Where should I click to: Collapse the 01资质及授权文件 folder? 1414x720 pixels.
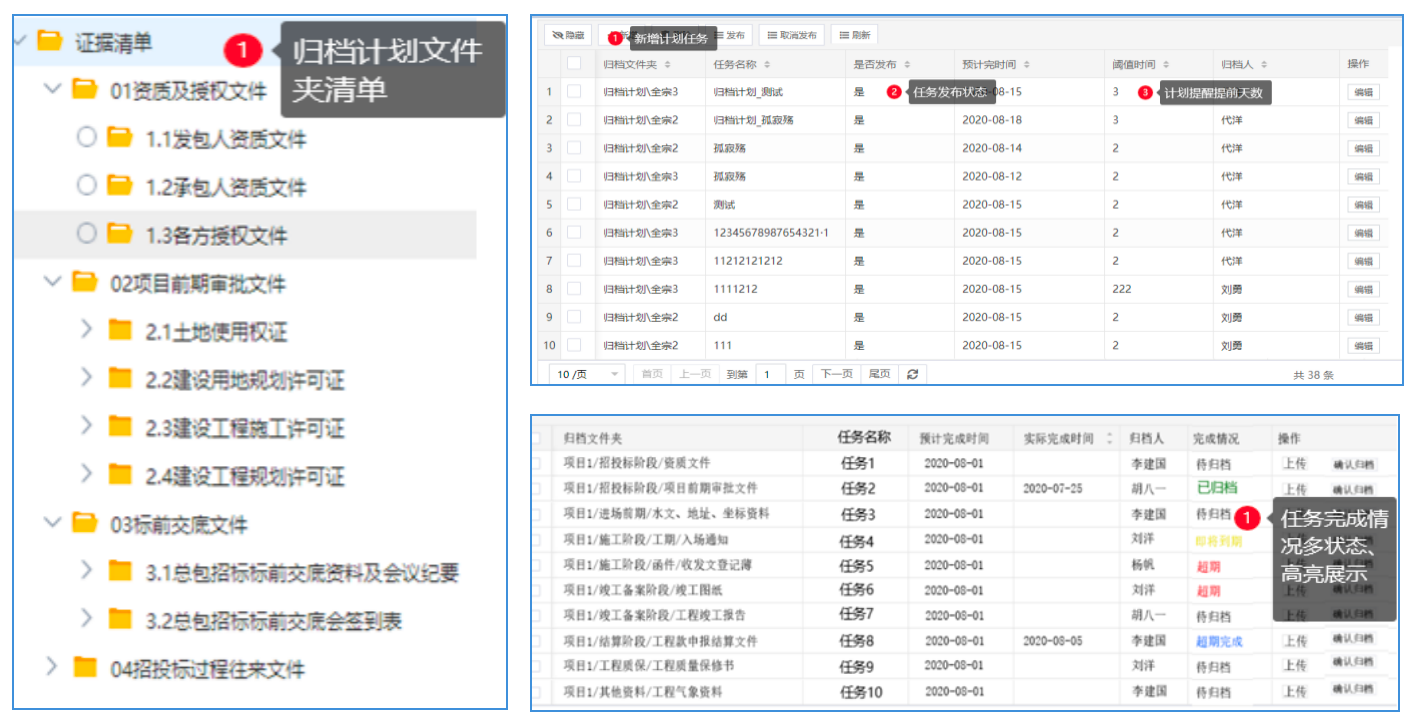[x=52, y=90]
